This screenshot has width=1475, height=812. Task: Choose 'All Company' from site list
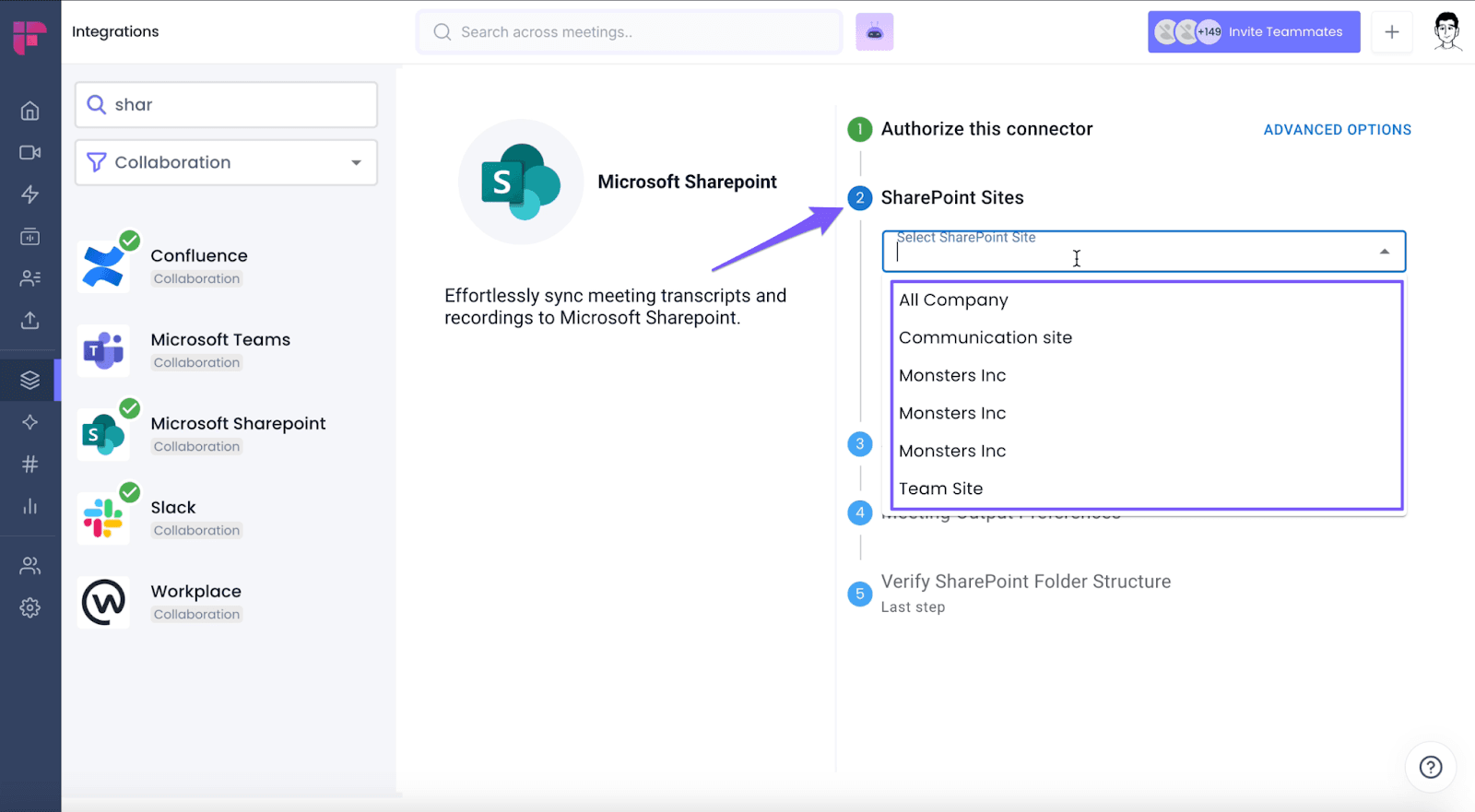coord(1147,300)
